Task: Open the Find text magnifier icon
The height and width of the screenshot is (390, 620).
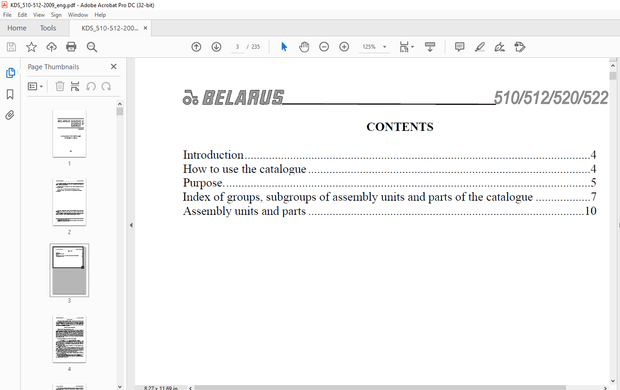Action: [92, 47]
